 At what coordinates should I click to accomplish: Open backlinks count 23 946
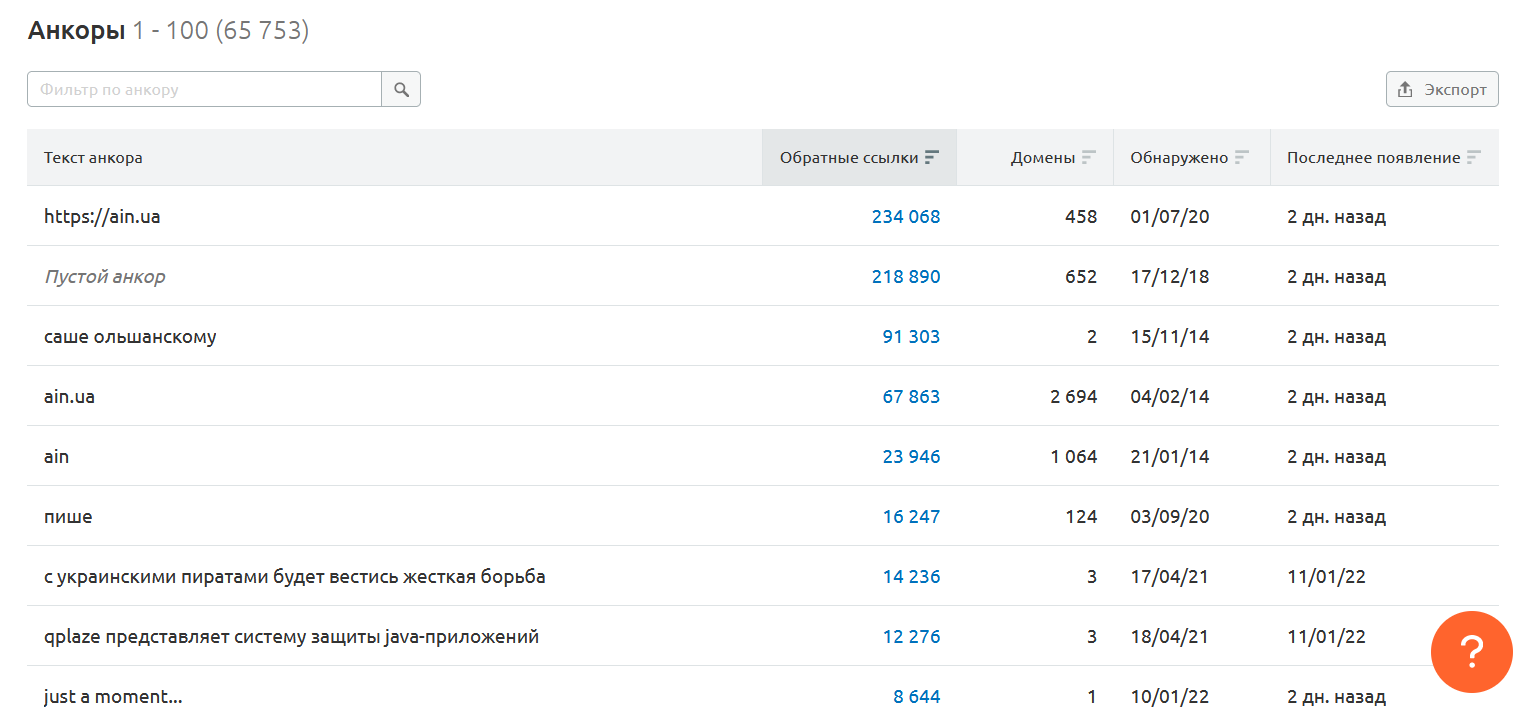pos(911,456)
